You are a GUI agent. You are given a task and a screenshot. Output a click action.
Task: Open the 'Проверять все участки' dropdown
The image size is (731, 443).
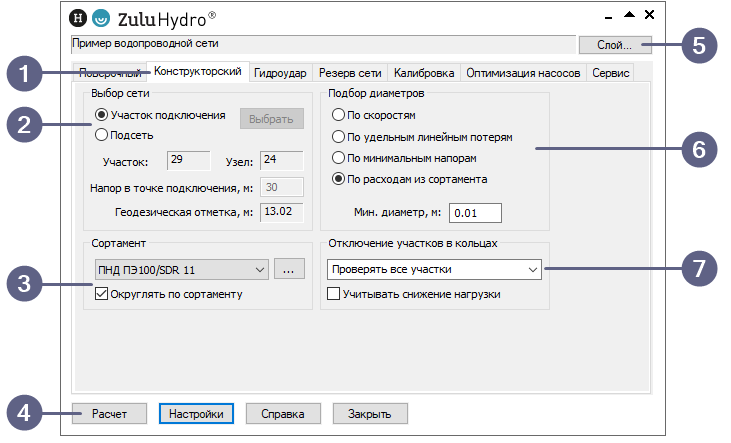point(434,269)
